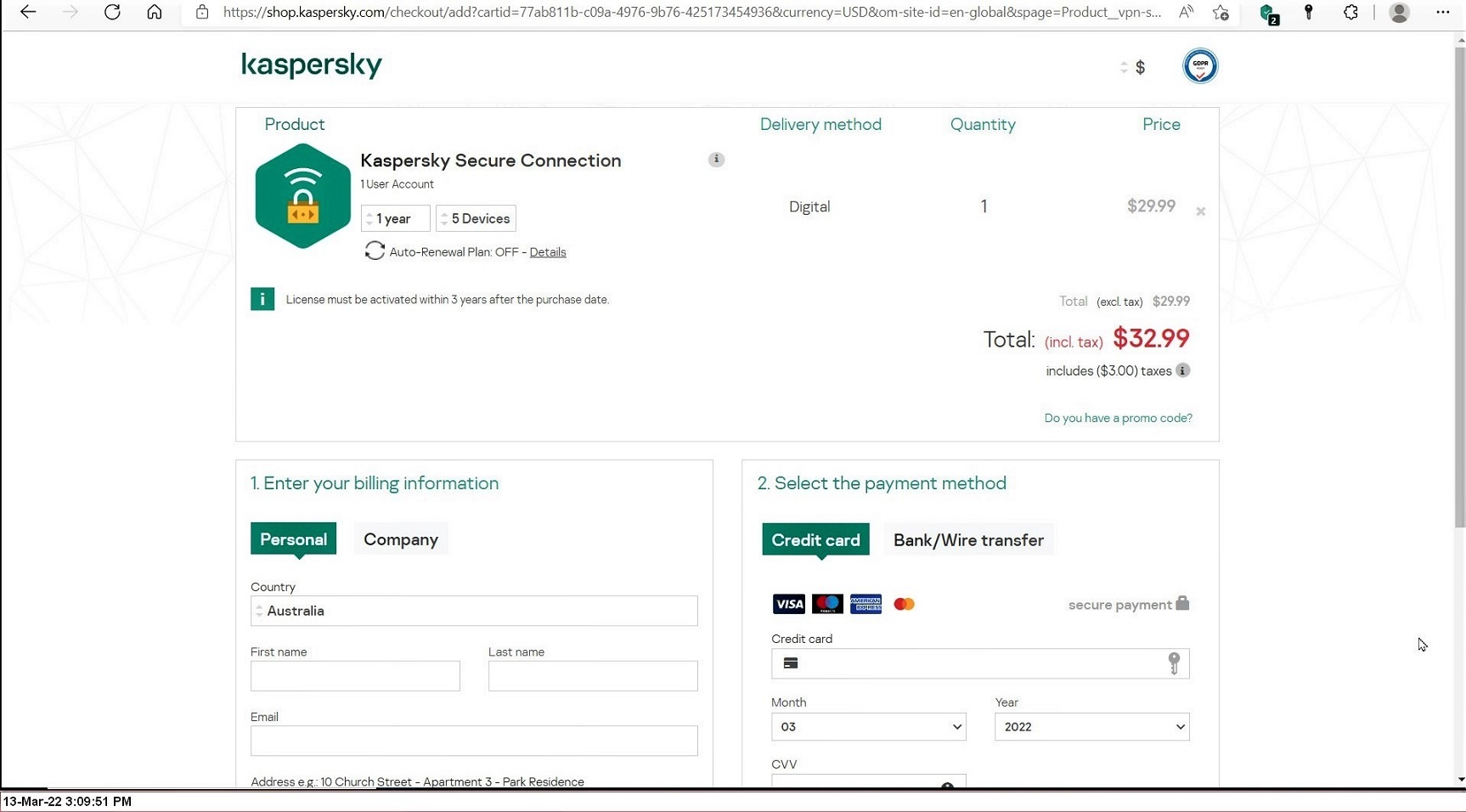Screen dimensions: 1466x812
Task: Open the 1 year subscription dropdown
Action: tap(395, 218)
